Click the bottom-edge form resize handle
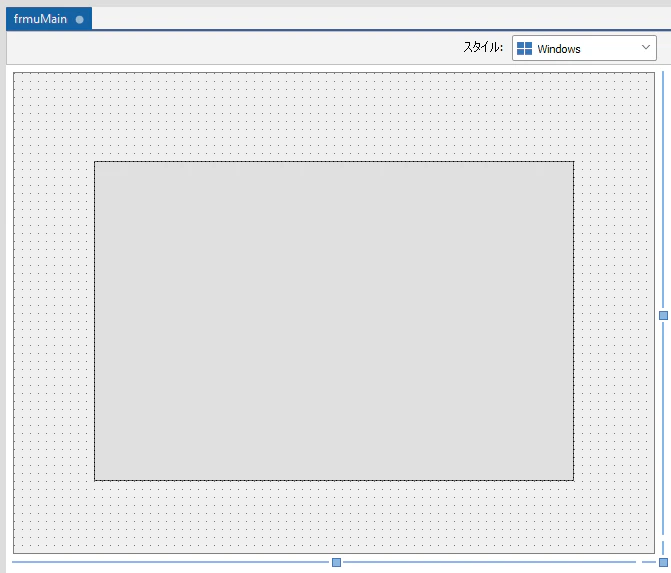This screenshot has height=573, width=671. pyautogui.click(x=336, y=562)
